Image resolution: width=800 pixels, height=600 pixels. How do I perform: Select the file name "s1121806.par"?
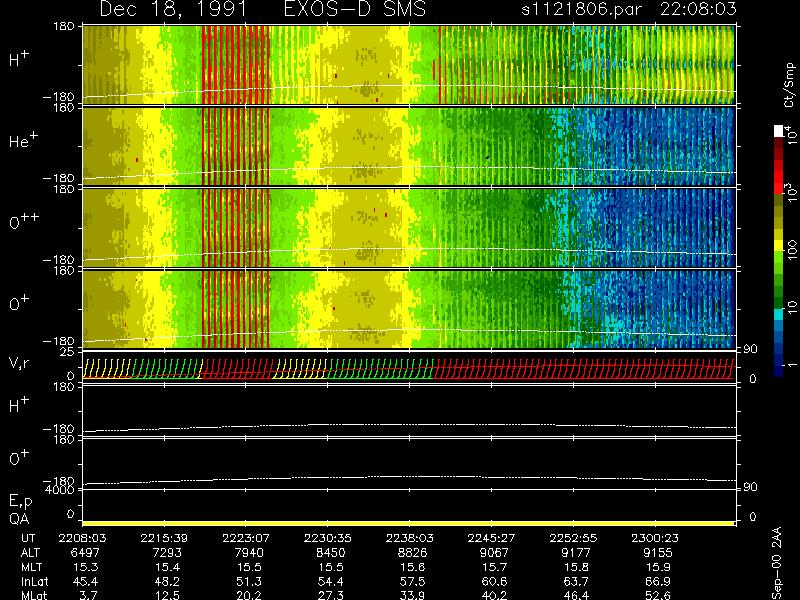[582, 10]
